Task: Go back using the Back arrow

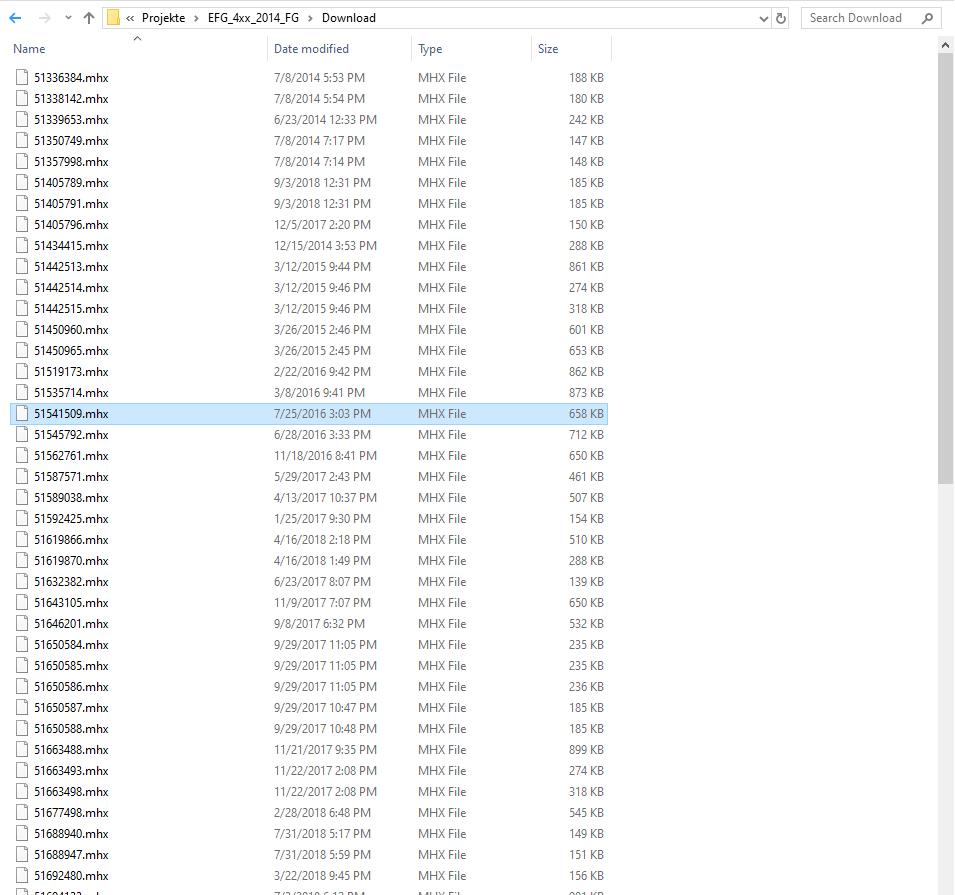Action: tap(15, 18)
